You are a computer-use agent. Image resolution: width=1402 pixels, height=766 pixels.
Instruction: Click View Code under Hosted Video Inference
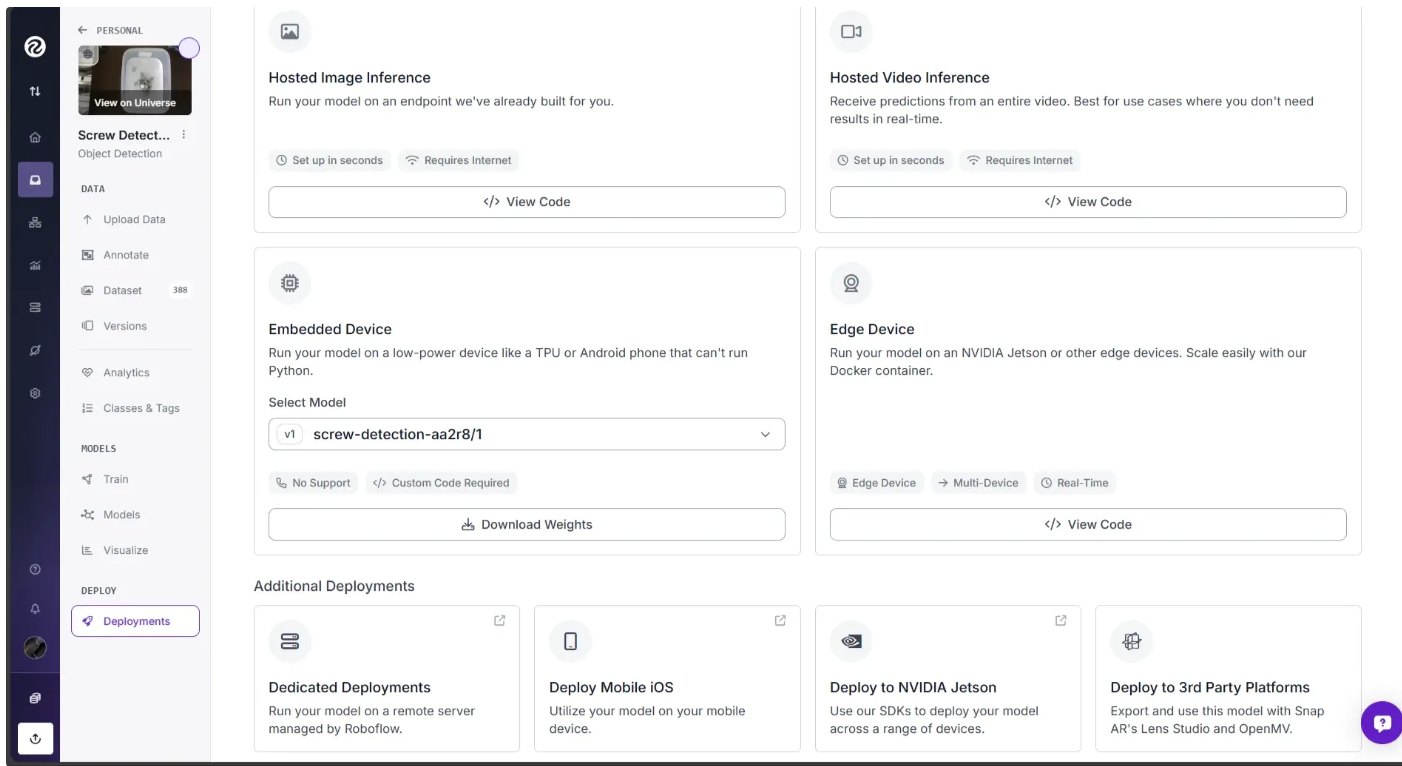(1087, 202)
